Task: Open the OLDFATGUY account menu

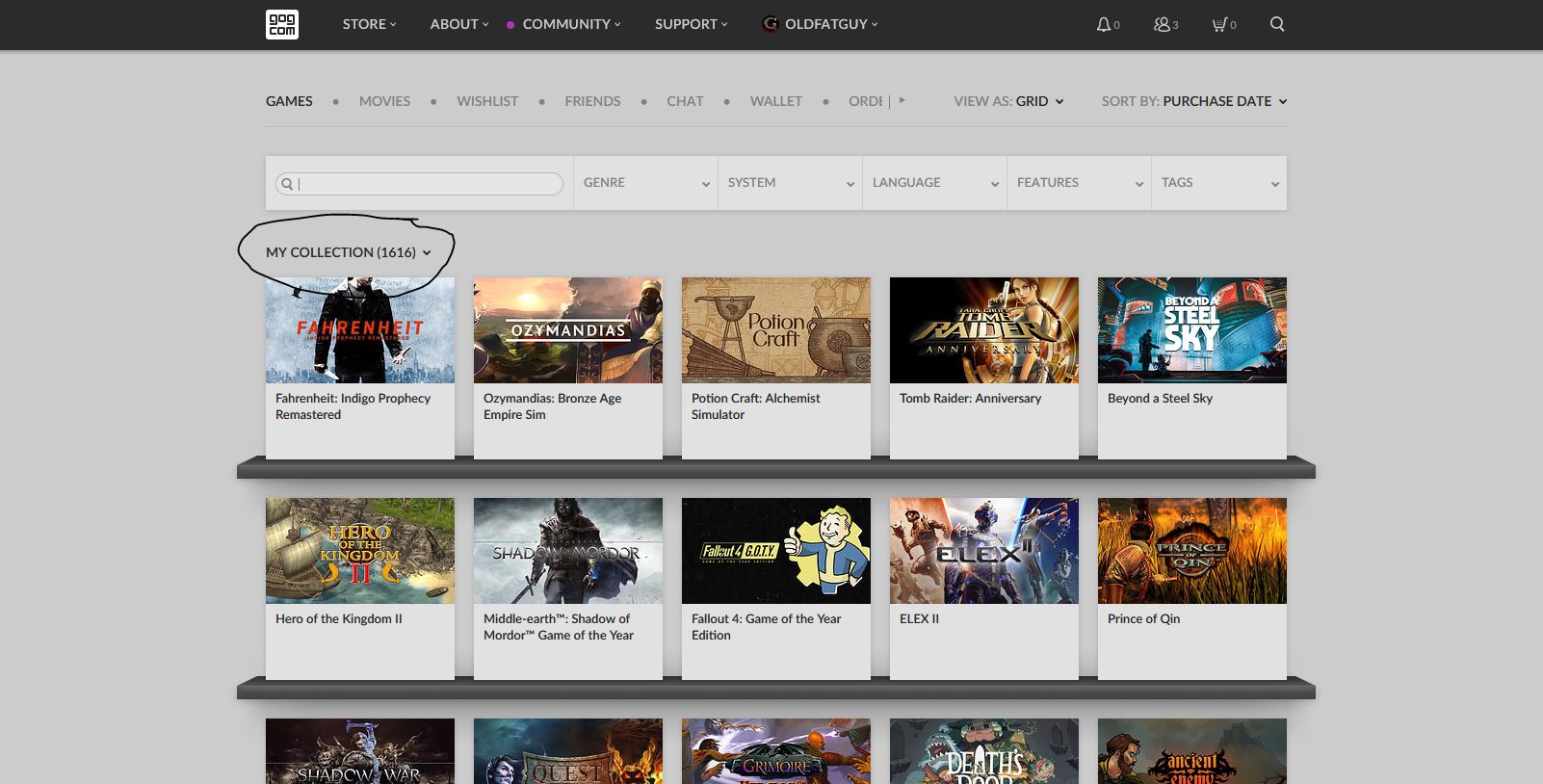Action: (831, 24)
